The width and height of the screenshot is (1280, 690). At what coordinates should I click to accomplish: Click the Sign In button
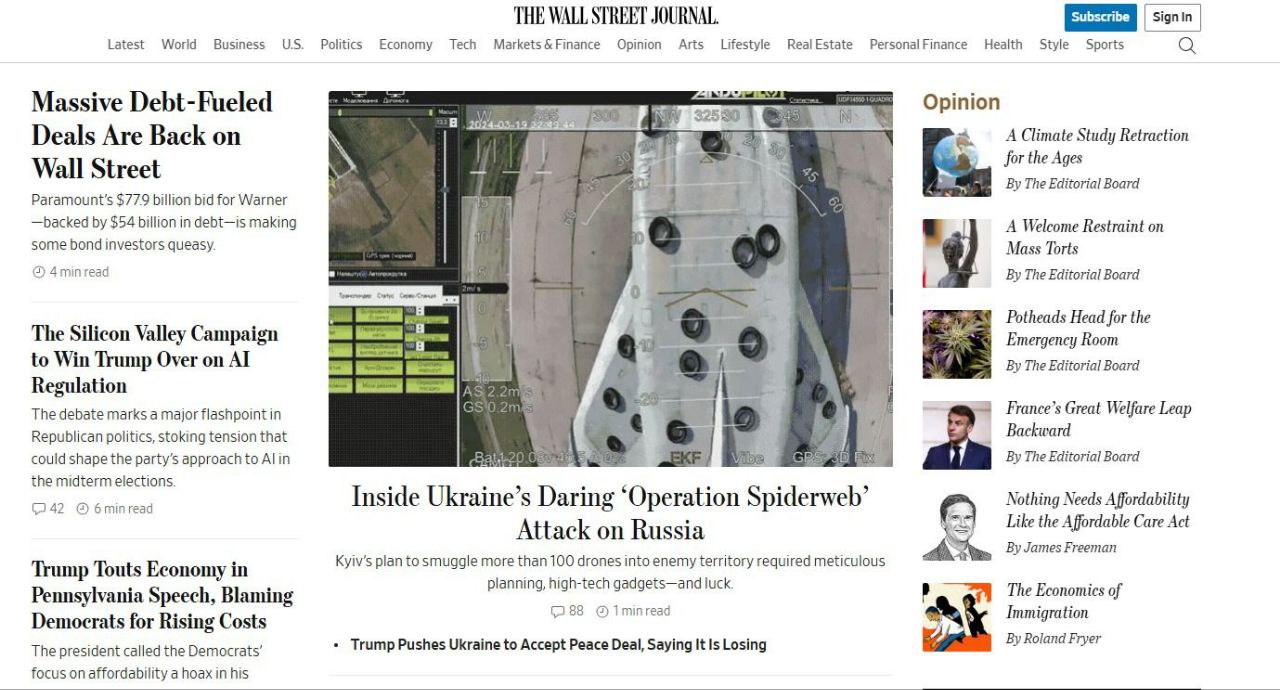pos(1172,17)
